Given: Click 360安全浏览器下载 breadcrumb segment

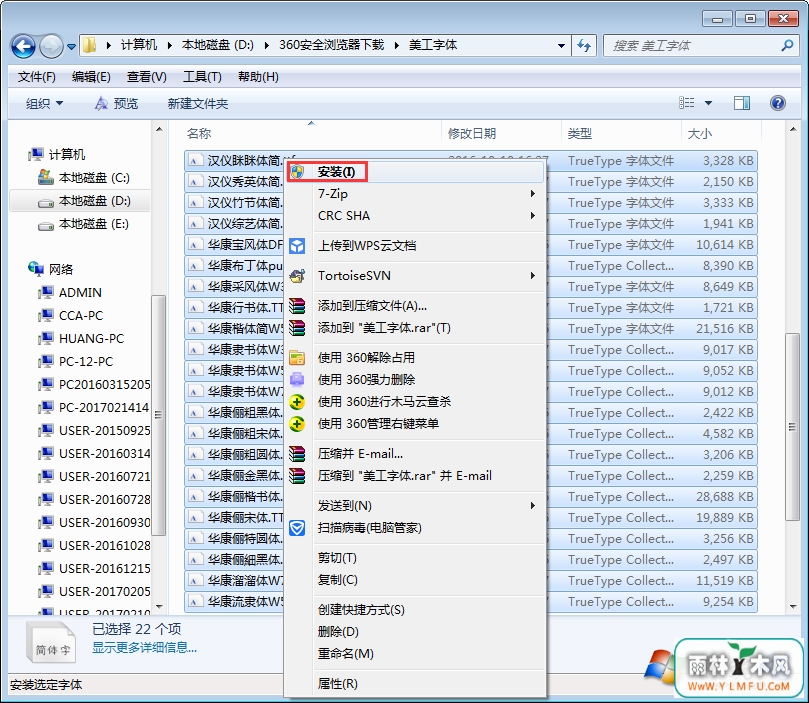Looking at the screenshot, I should pos(331,45).
